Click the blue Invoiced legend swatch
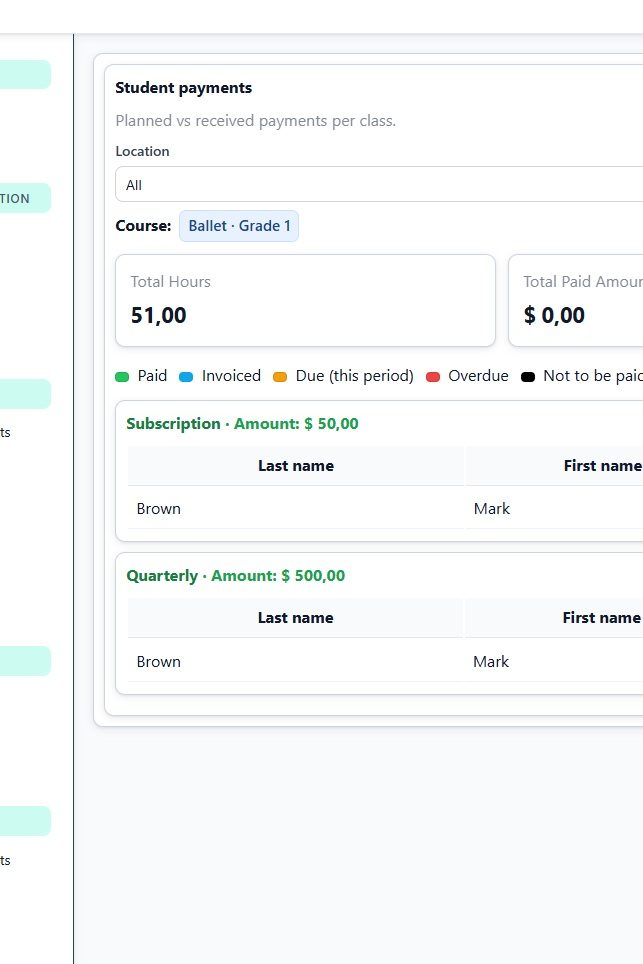The width and height of the screenshot is (643, 964). pos(186,377)
